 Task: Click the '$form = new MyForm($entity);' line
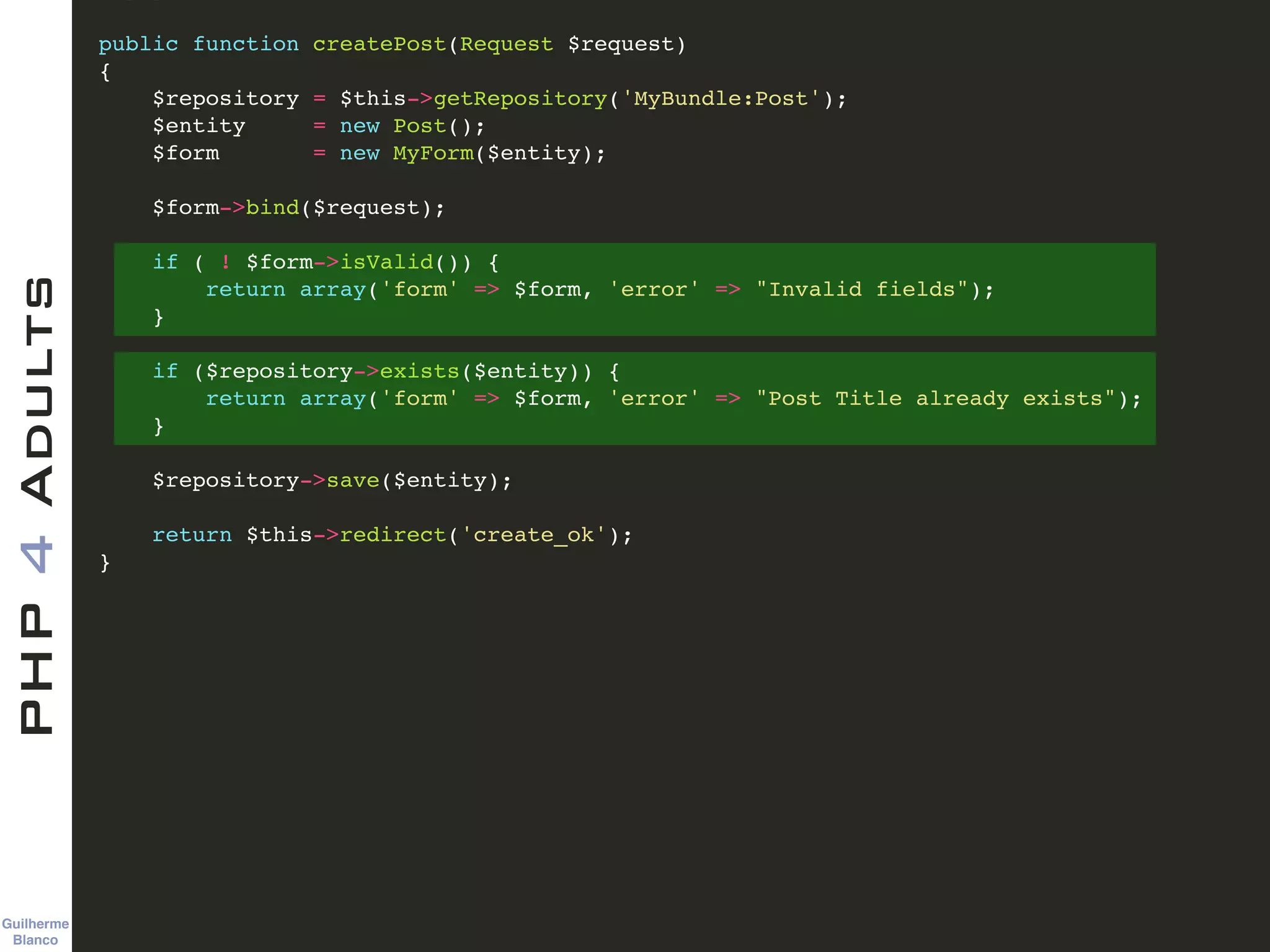(x=379, y=154)
